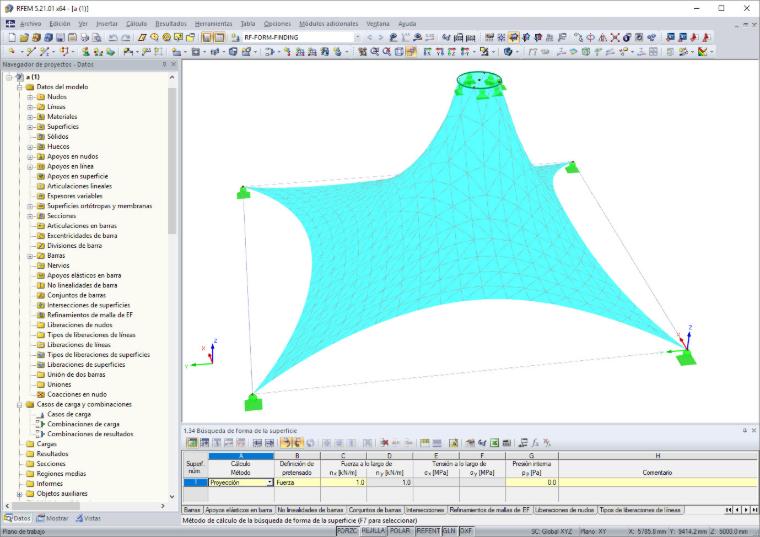Click the Save diskette icon
The height and width of the screenshot is (537, 760).
(x=60, y=37)
